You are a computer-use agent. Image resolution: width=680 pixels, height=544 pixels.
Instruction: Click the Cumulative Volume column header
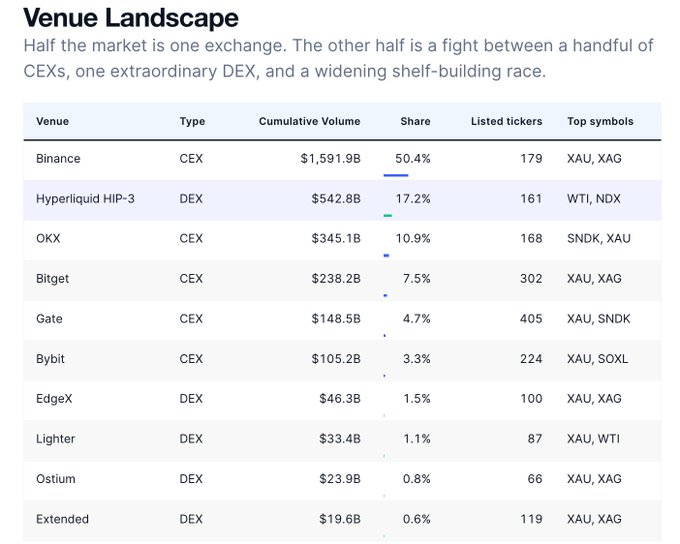[310, 121]
